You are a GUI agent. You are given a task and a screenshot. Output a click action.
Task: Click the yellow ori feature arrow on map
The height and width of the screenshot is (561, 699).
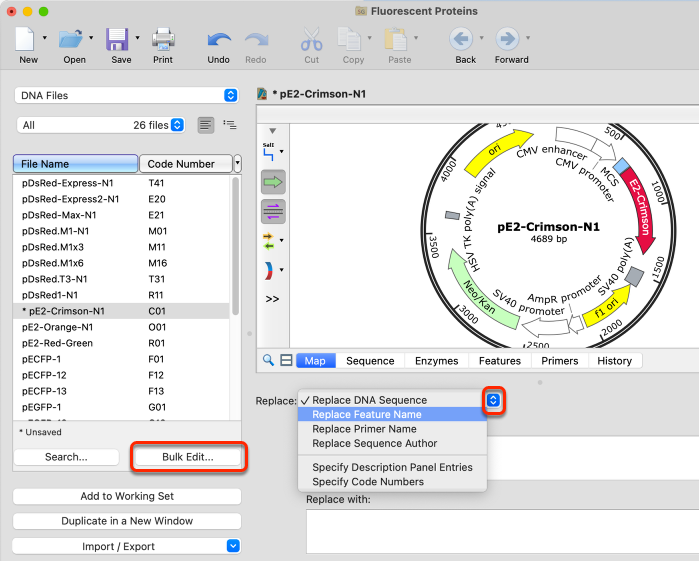tap(496, 151)
